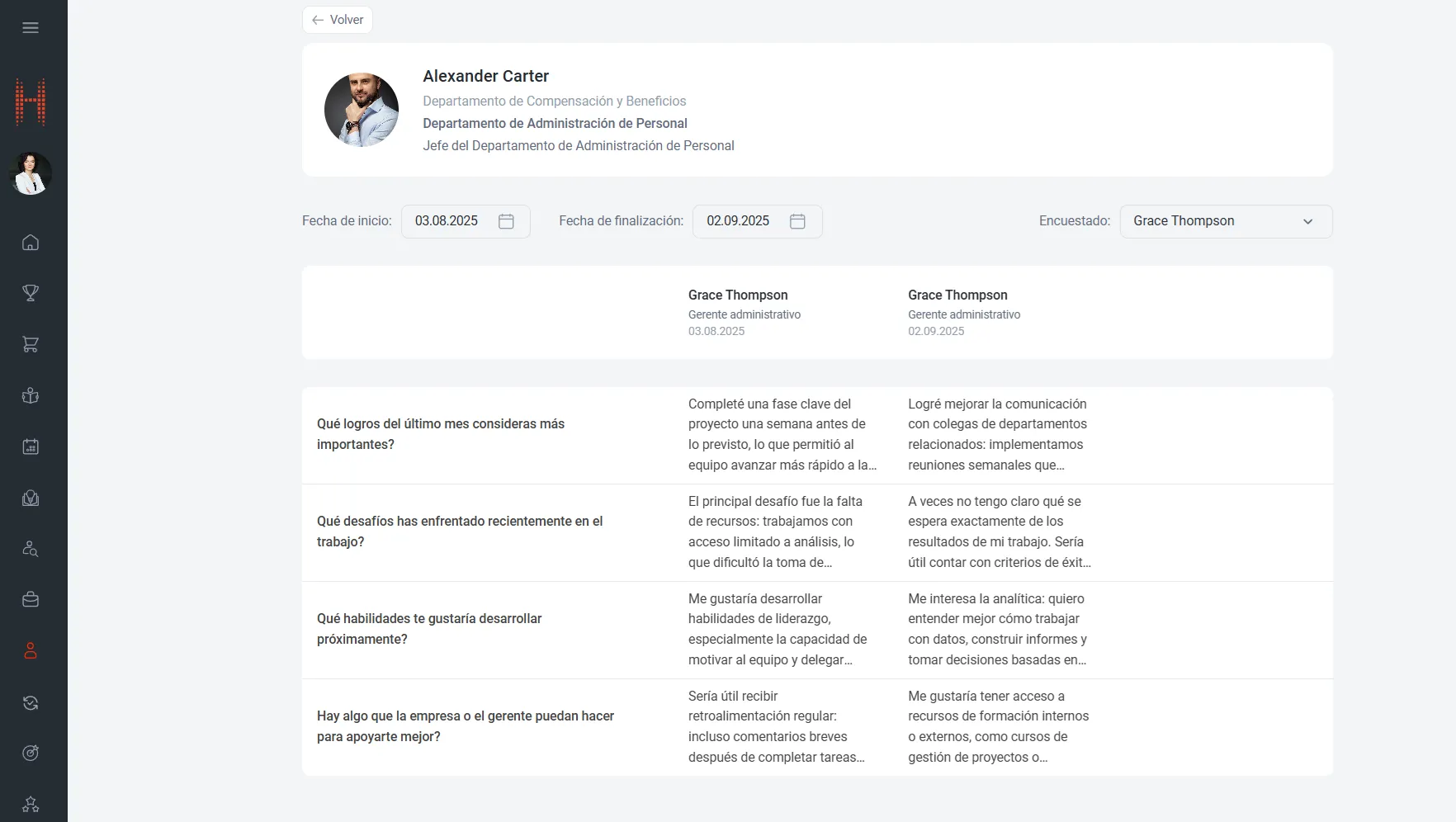Click Alexander Carter's profile photo
1456x822 pixels.
tap(362, 110)
